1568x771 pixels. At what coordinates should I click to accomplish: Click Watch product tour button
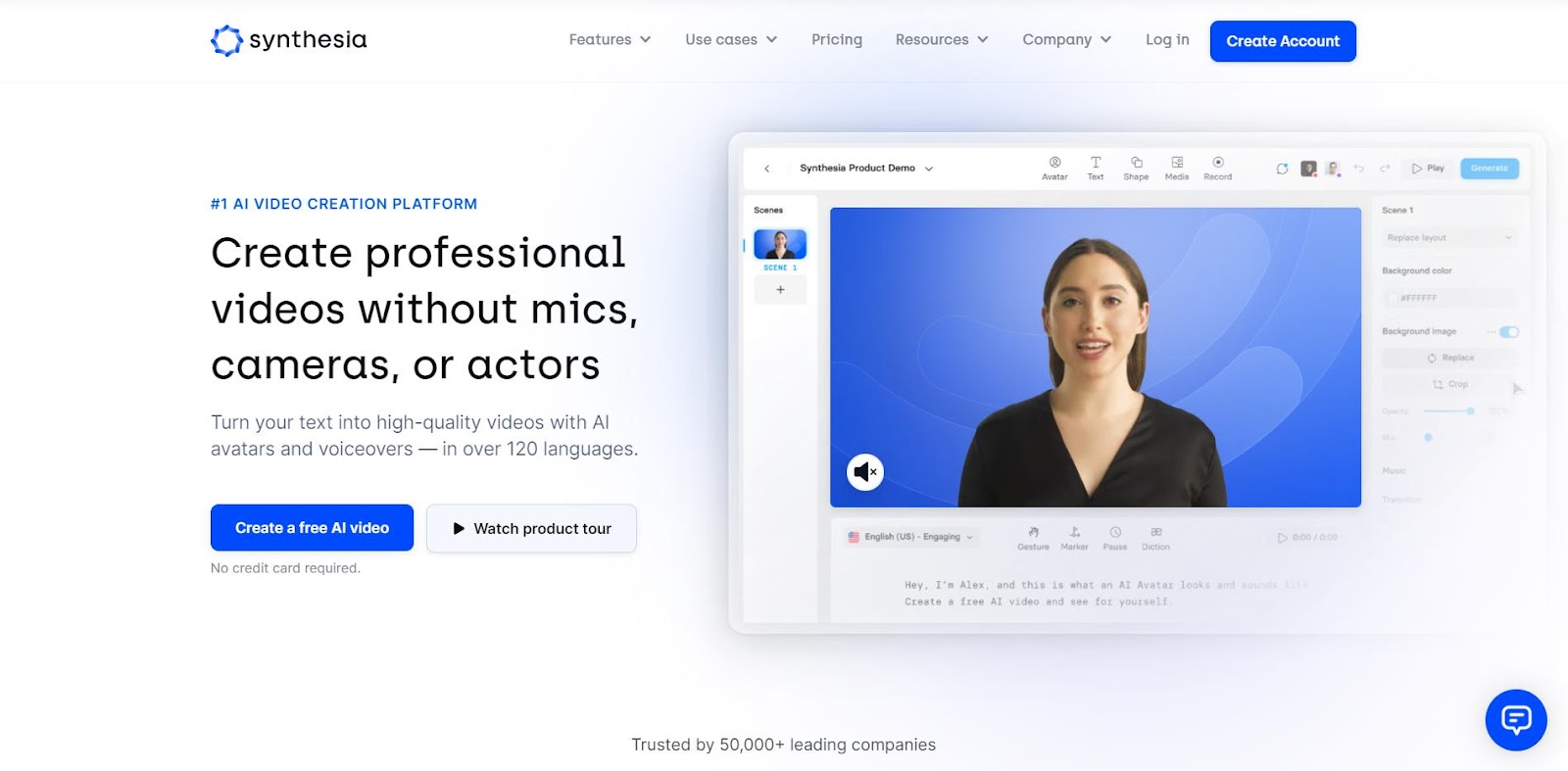tap(531, 528)
